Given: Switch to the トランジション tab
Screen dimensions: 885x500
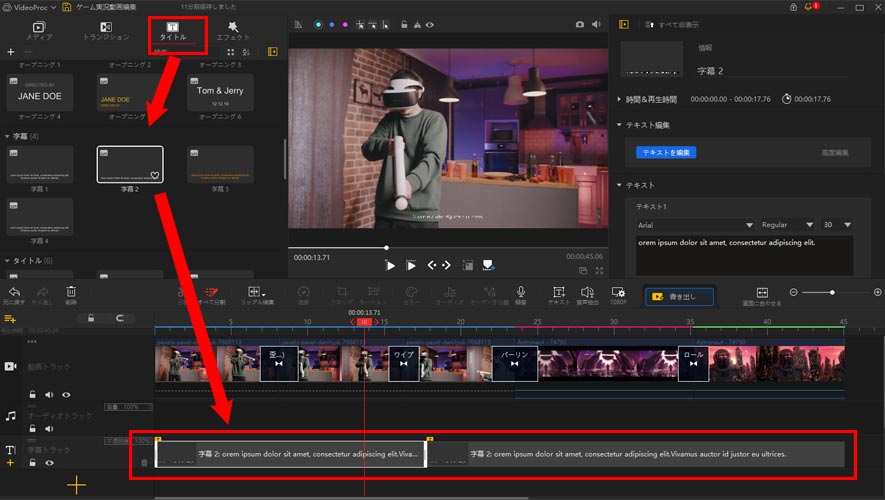Looking at the screenshot, I should tap(105, 31).
